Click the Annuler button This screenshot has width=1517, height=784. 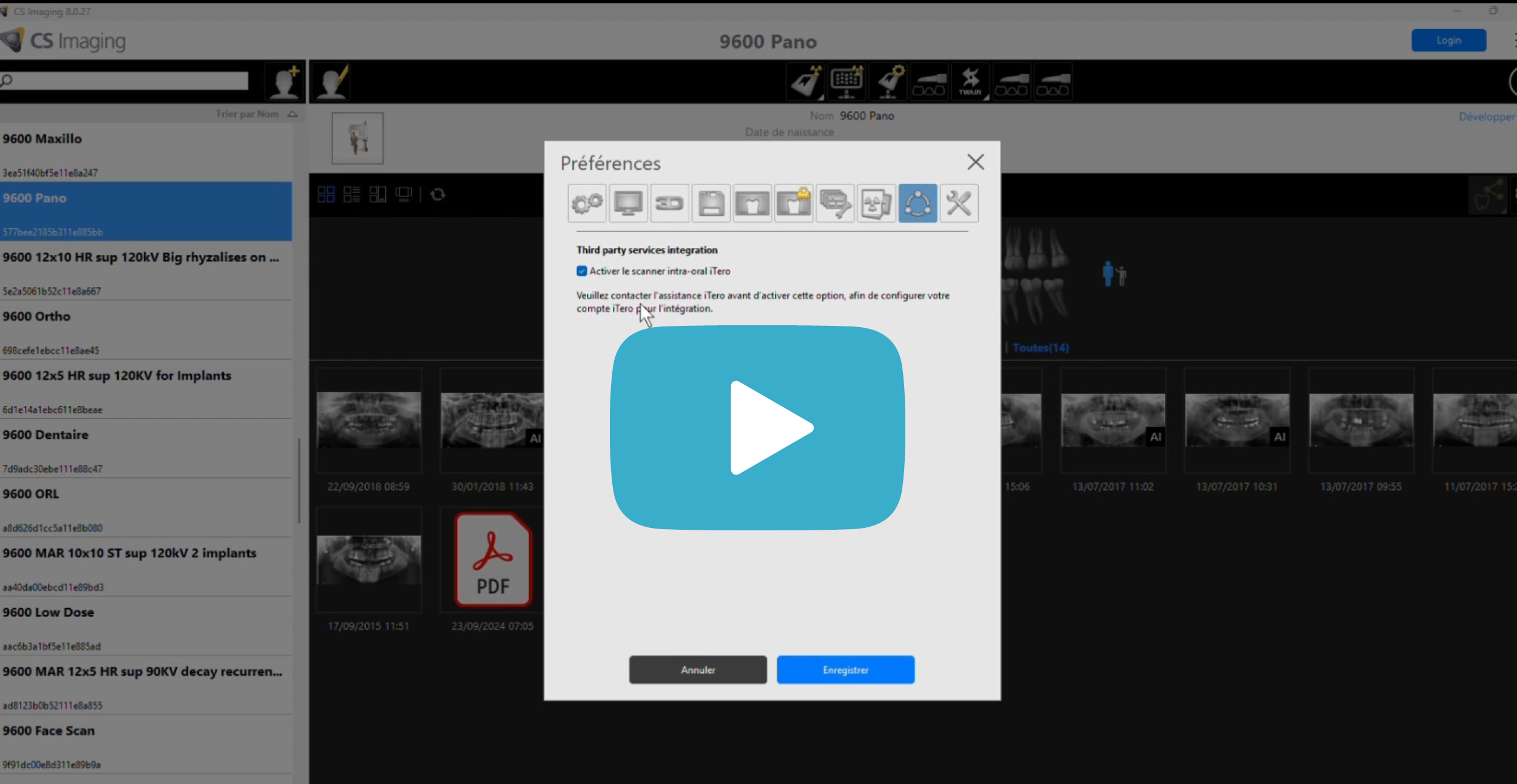pos(698,670)
